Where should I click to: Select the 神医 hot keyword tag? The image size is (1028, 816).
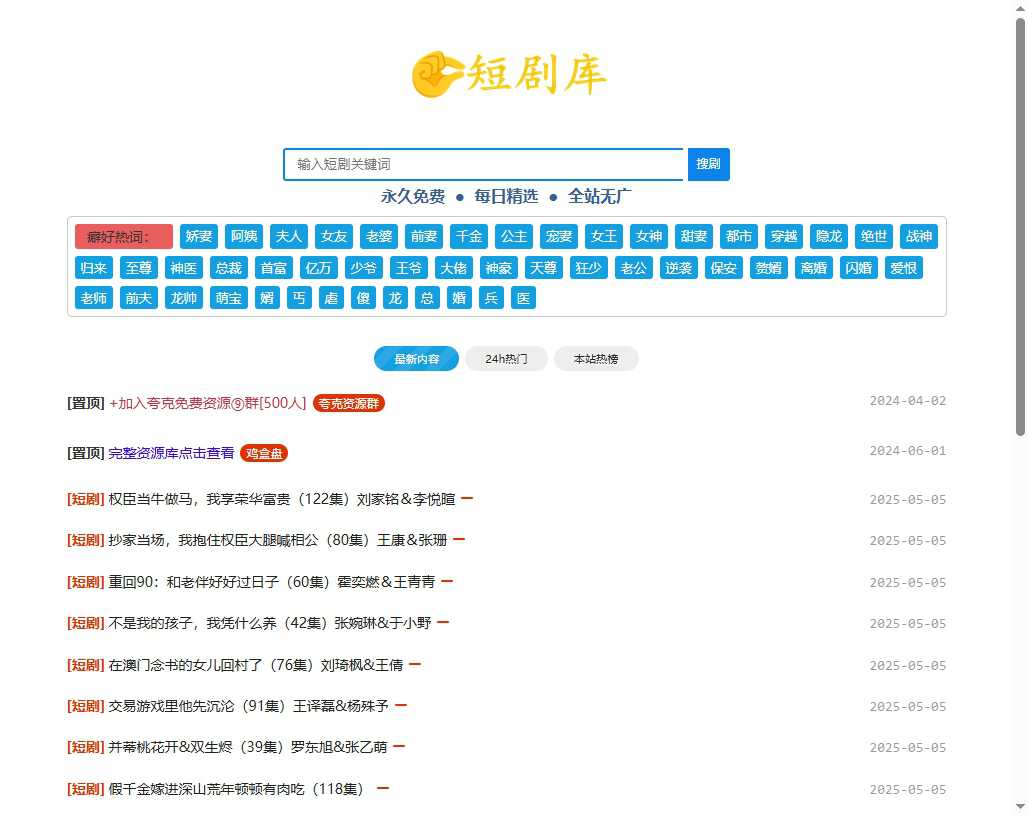tap(183, 267)
